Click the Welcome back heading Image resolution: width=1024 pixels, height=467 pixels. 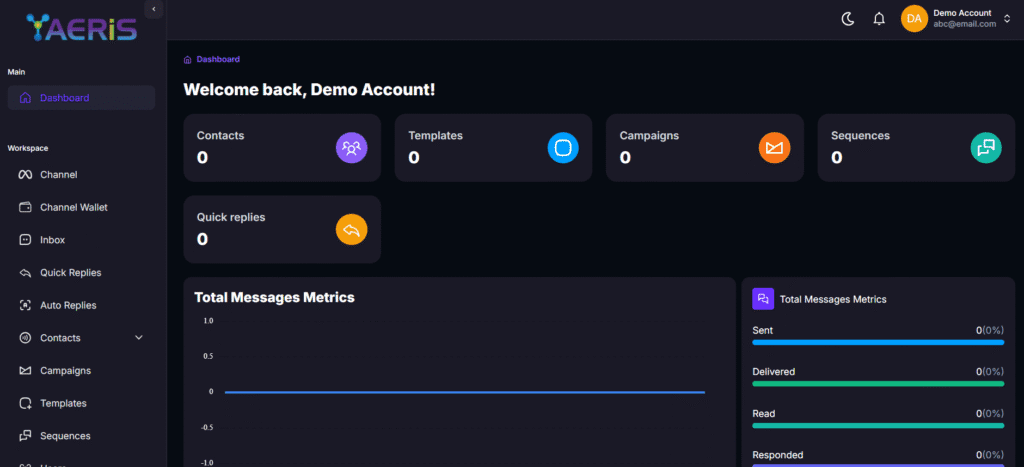tap(310, 89)
